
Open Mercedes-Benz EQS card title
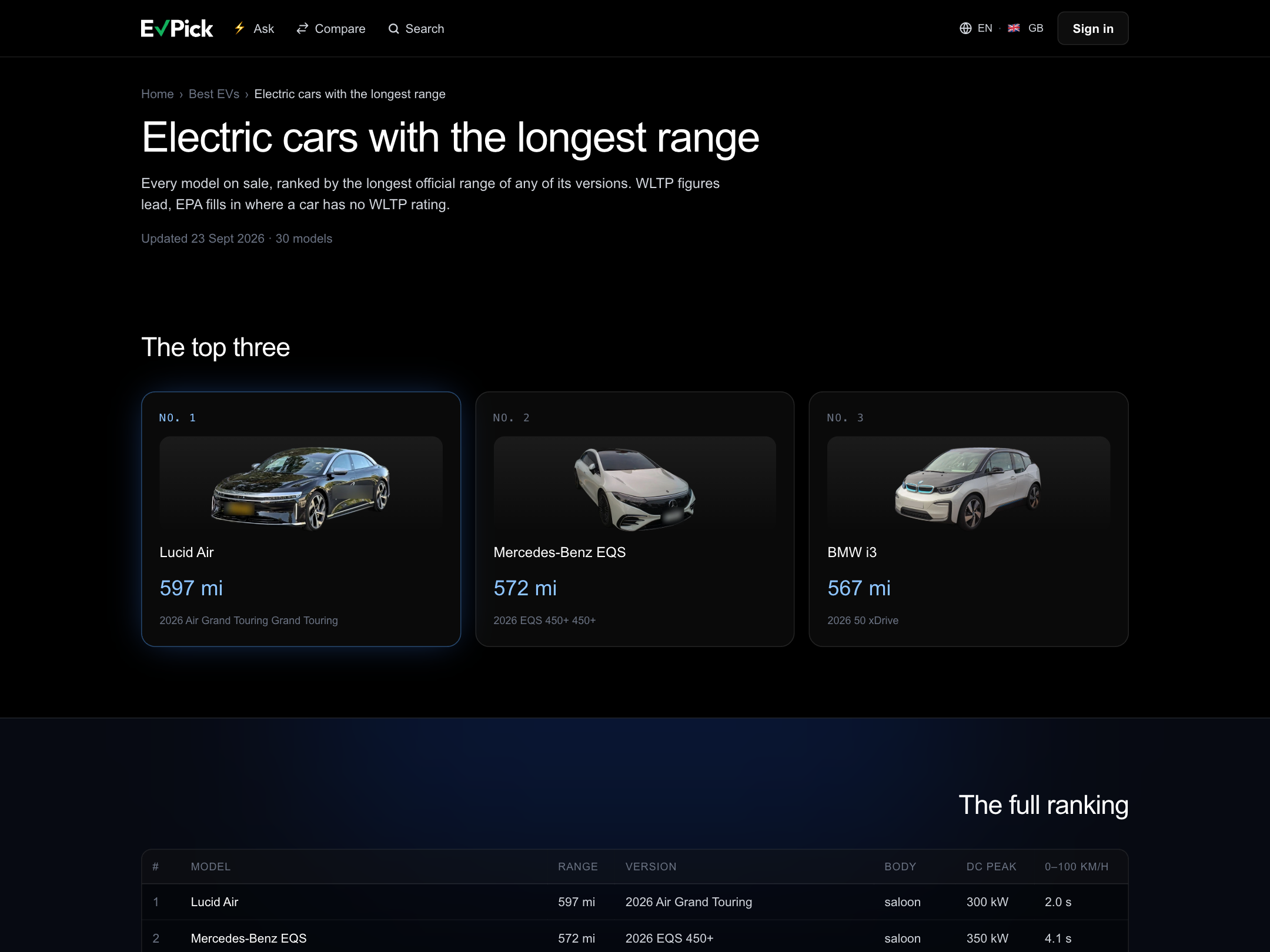(560, 552)
